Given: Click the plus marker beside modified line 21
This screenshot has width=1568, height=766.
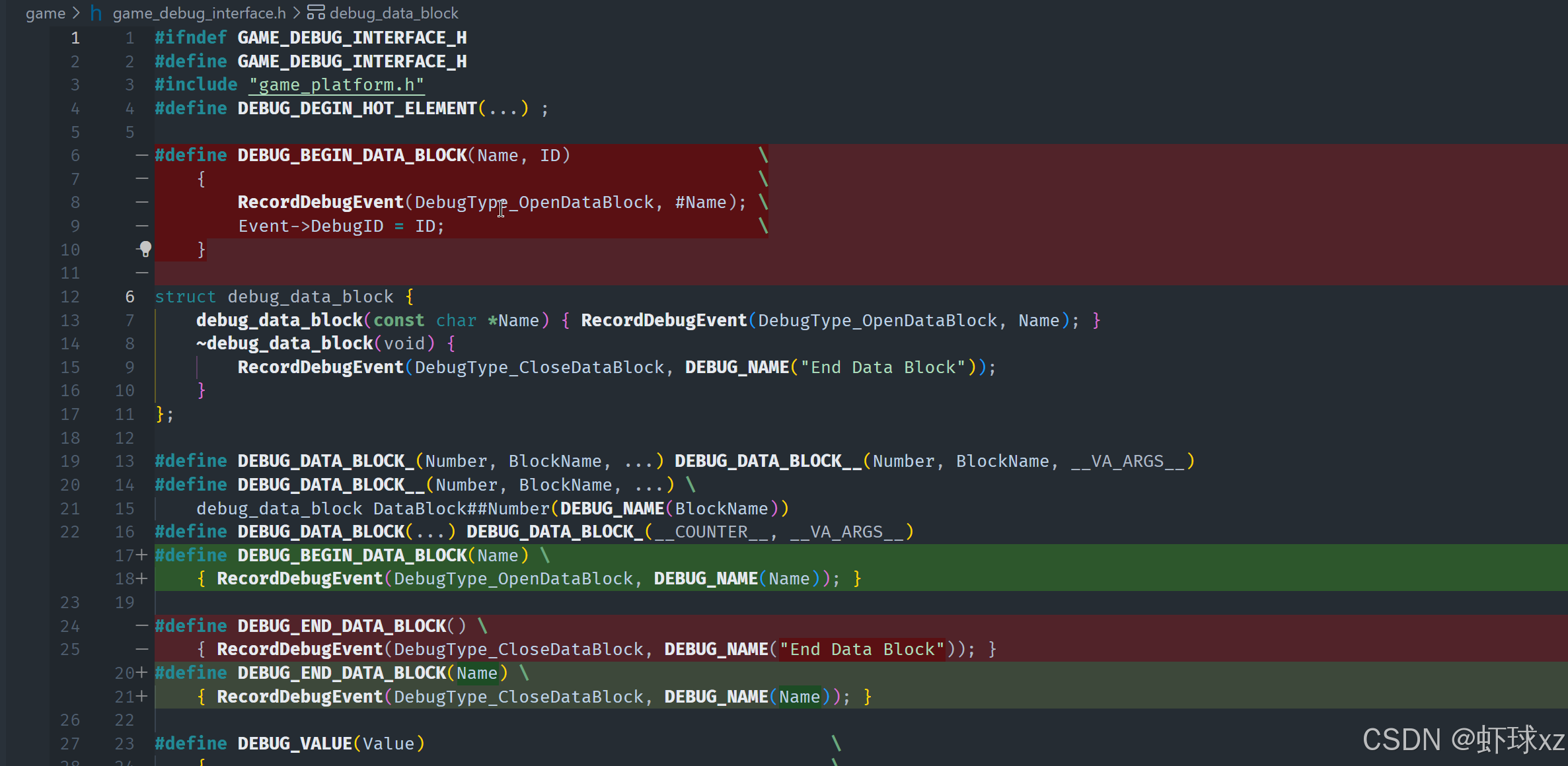Looking at the screenshot, I should (141, 697).
